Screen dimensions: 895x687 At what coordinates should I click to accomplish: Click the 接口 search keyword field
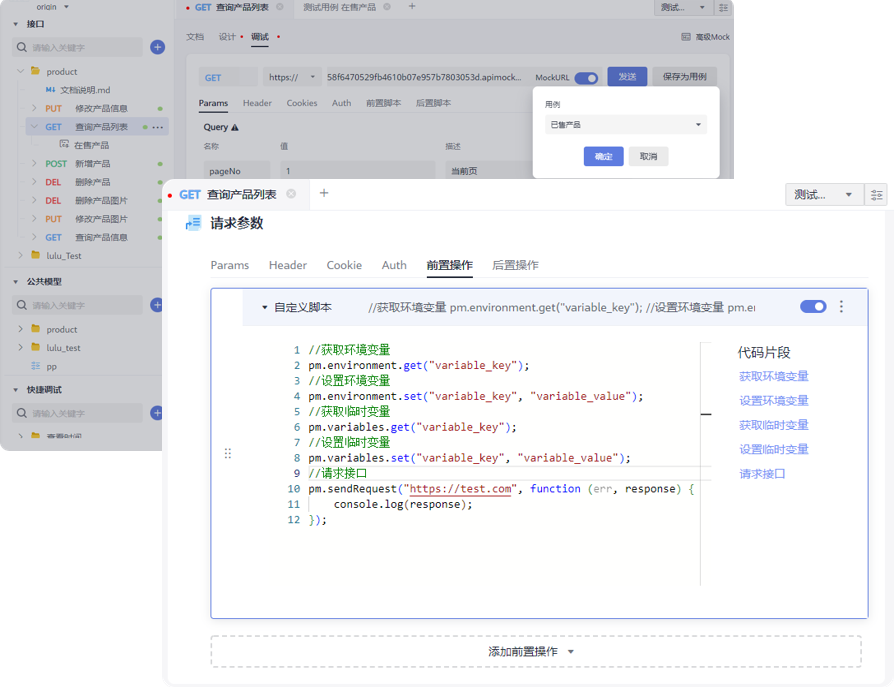(x=77, y=47)
